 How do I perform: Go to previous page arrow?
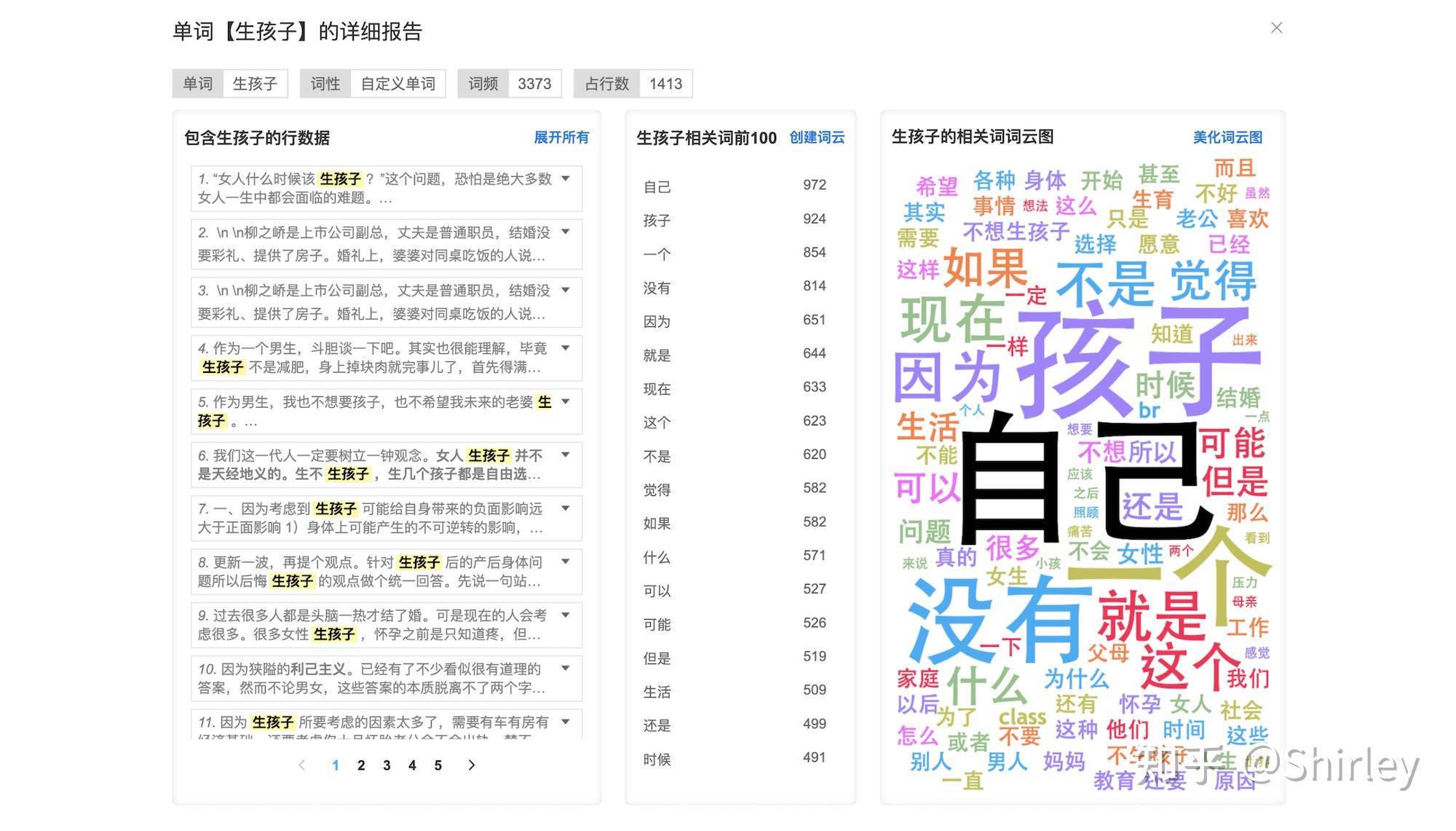302,765
